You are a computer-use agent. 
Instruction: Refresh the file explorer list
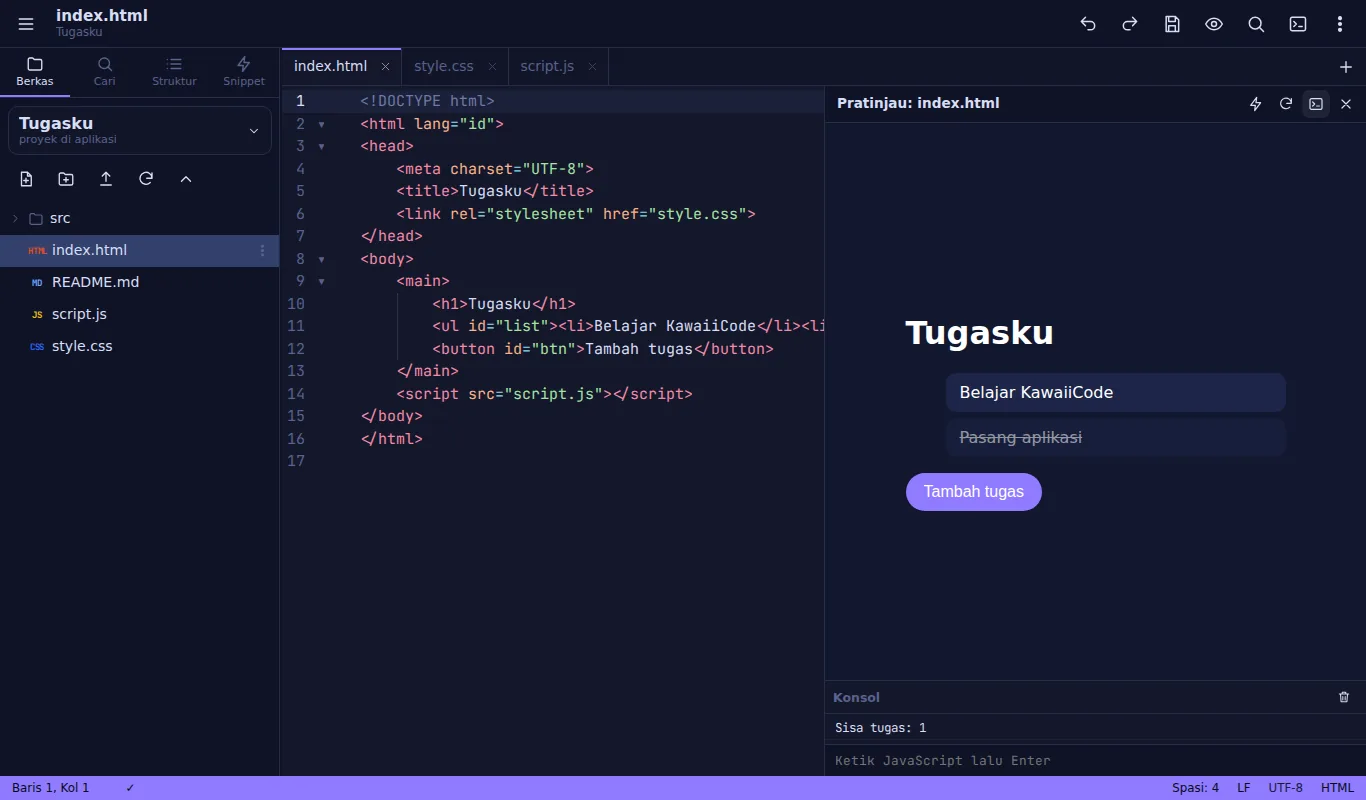pyautogui.click(x=146, y=179)
